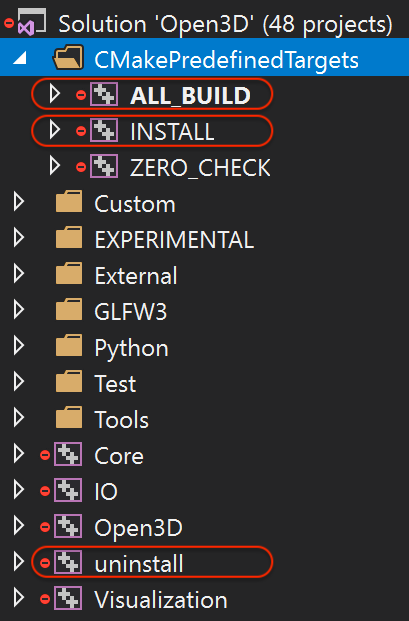Screen dimensions: 409x621
Task: Select the Test folder
Action: (x=115, y=383)
